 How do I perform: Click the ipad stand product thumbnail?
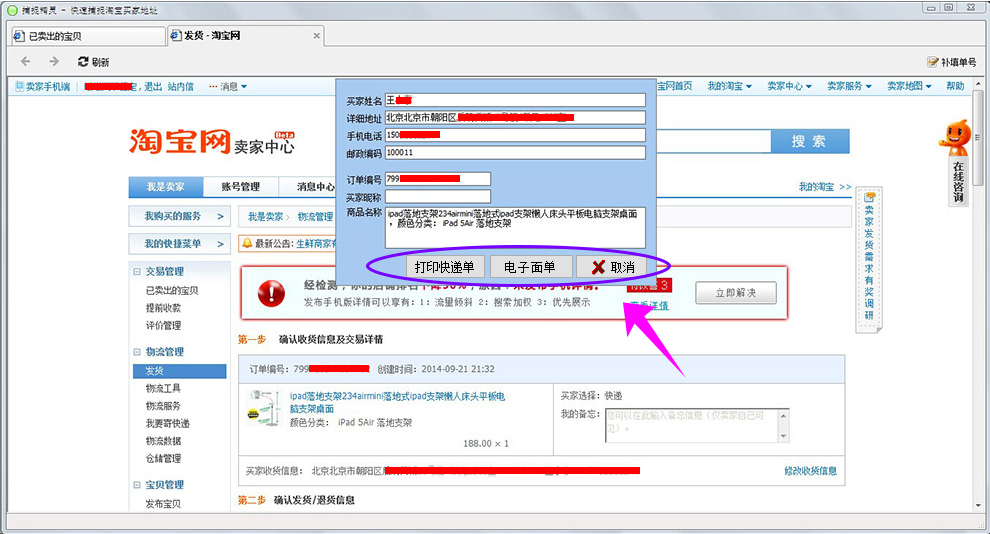(264, 408)
